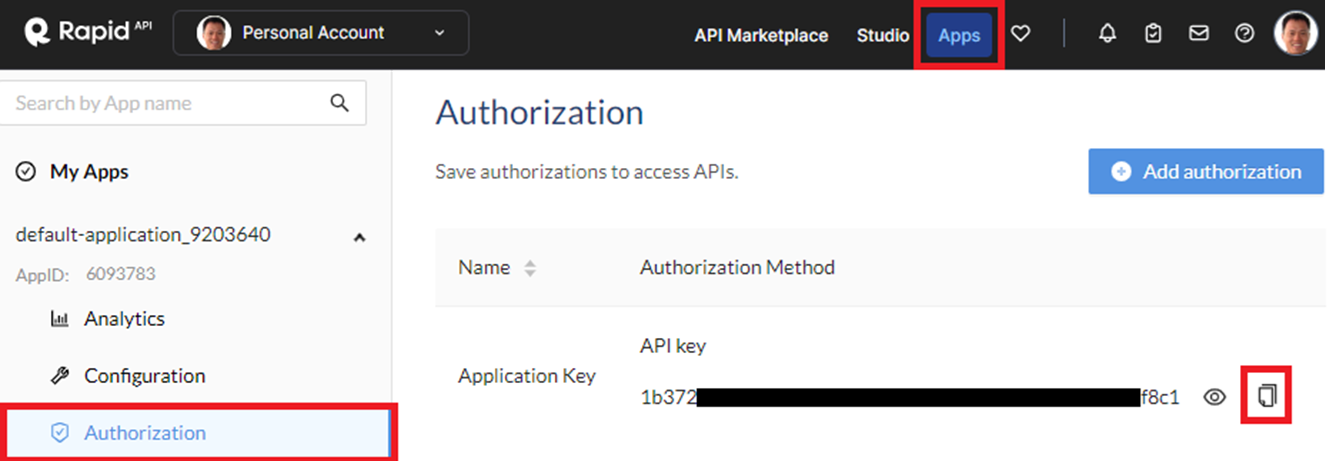Collapse the default-application_9203640 section
The image size is (1331, 461).
click(x=360, y=237)
